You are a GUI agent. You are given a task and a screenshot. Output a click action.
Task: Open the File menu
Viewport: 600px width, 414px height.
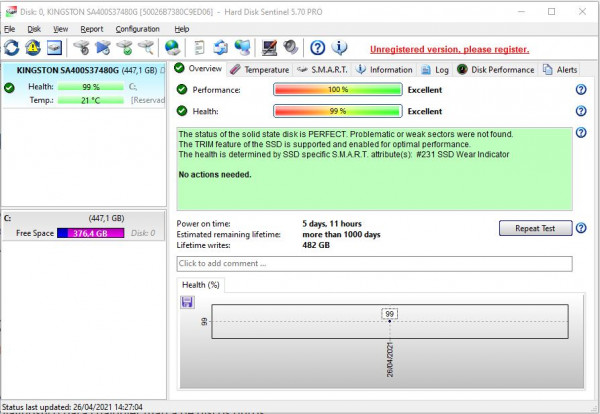click(x=10, y=29)
